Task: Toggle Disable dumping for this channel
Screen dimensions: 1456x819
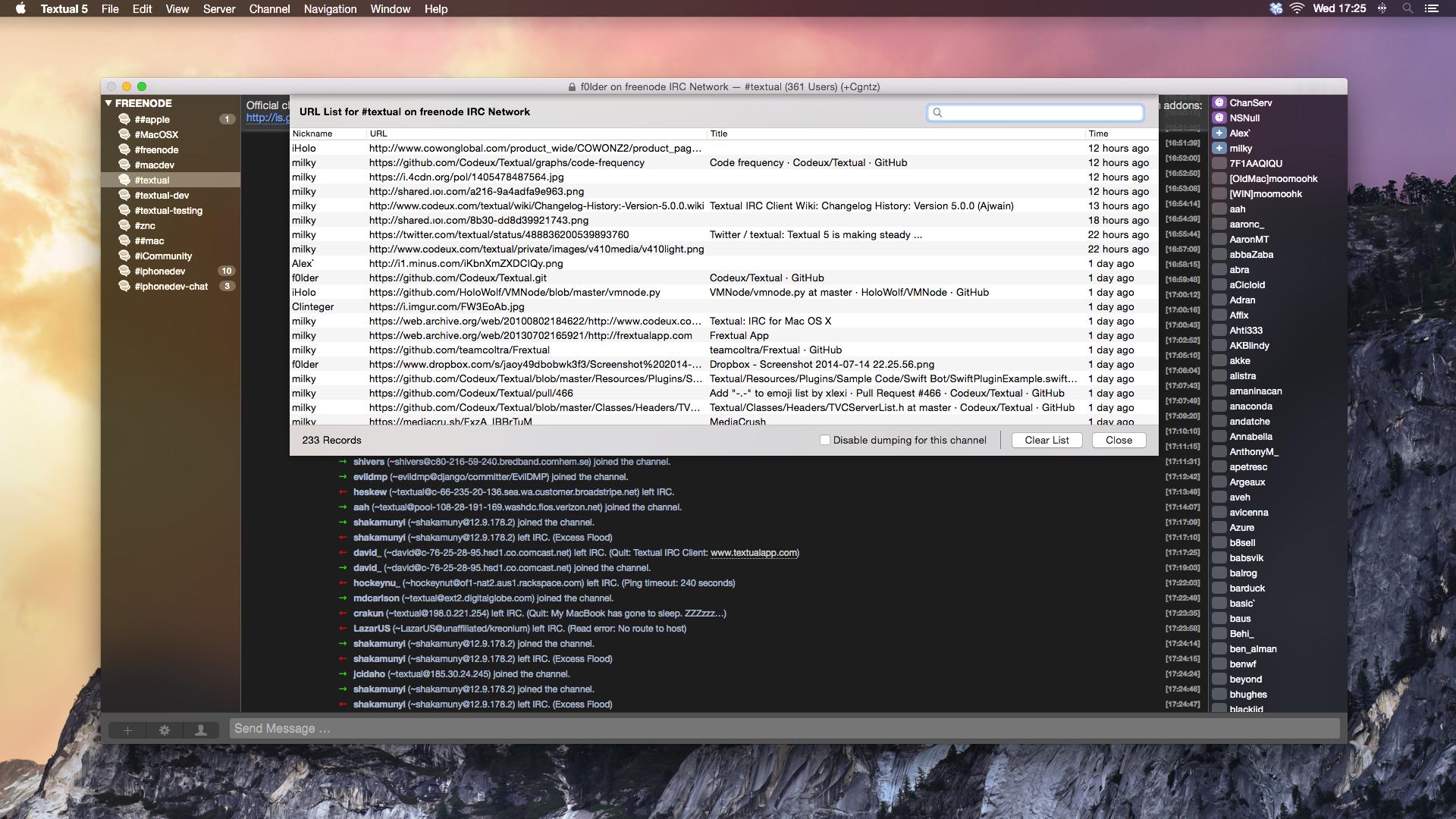Action: pyautogui.click(x=825, y=440)
